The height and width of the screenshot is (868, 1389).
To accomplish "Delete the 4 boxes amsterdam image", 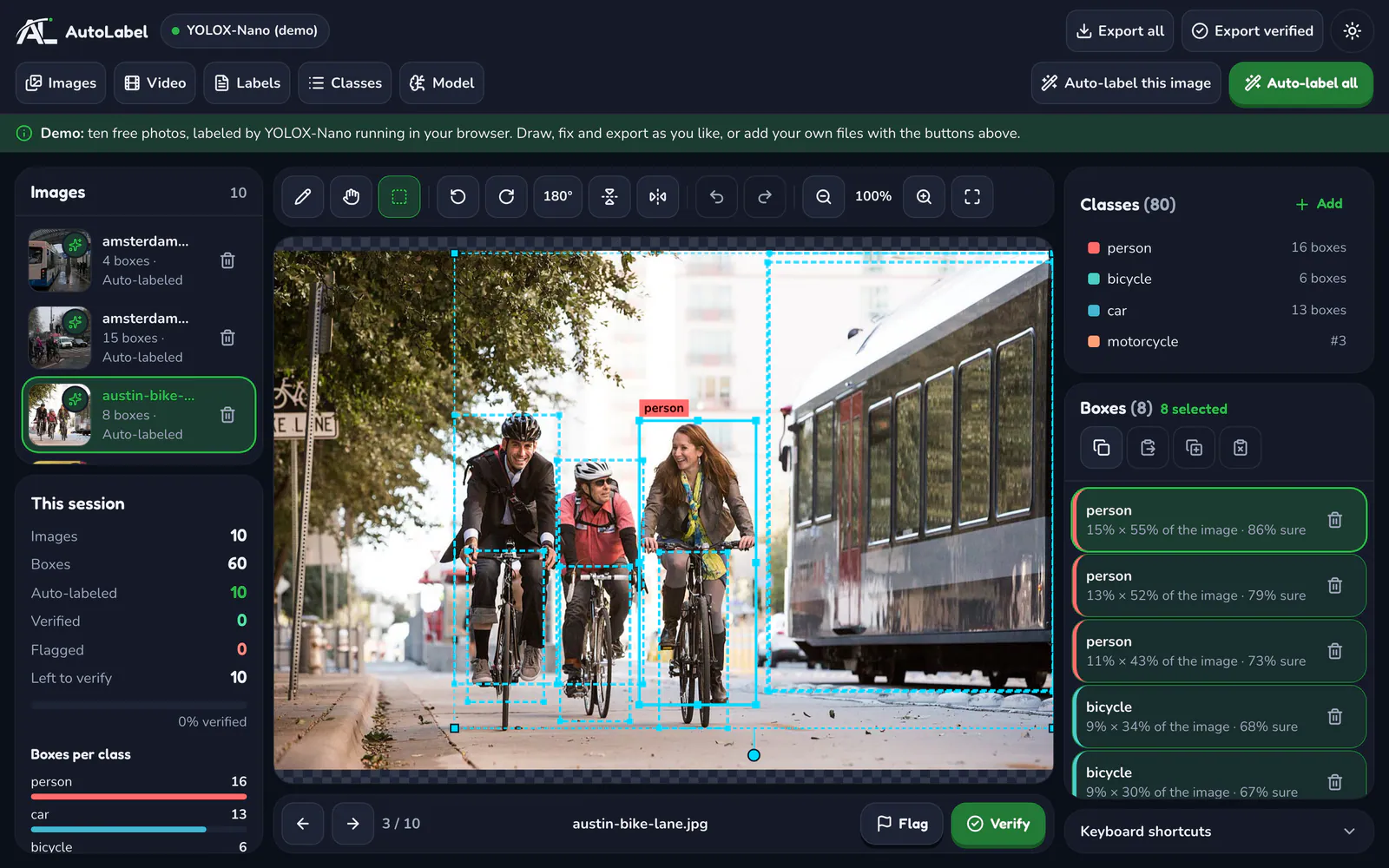I will 227,260.
